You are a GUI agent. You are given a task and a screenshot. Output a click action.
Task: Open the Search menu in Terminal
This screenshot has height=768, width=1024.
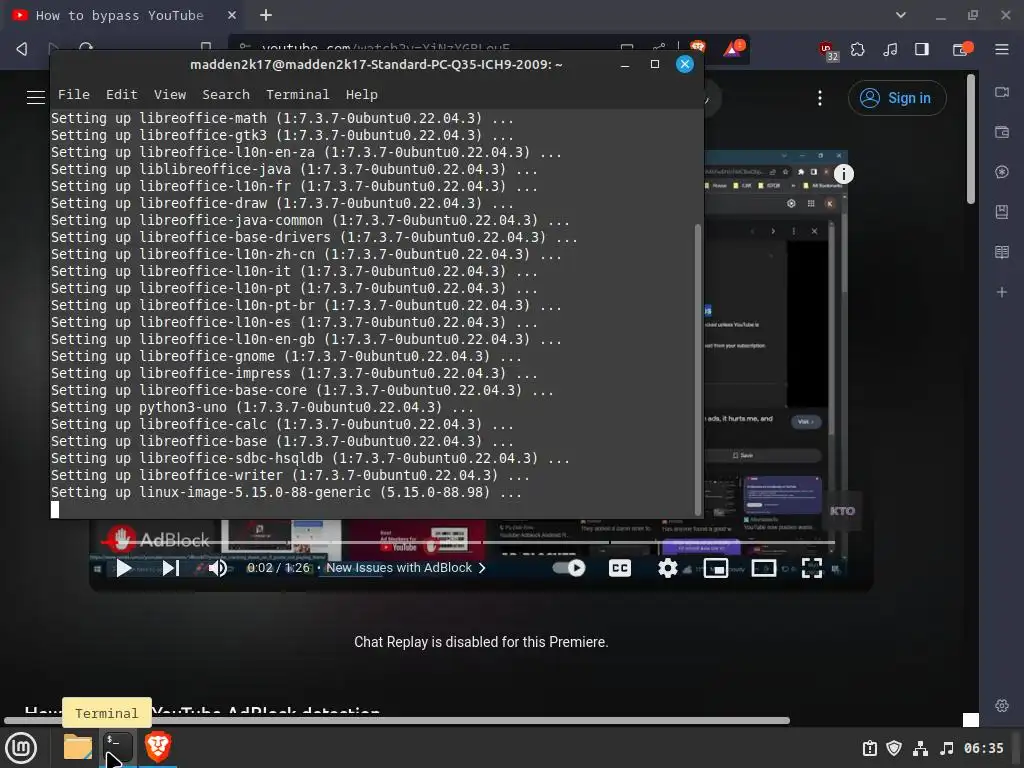click(x=226, y=95)
